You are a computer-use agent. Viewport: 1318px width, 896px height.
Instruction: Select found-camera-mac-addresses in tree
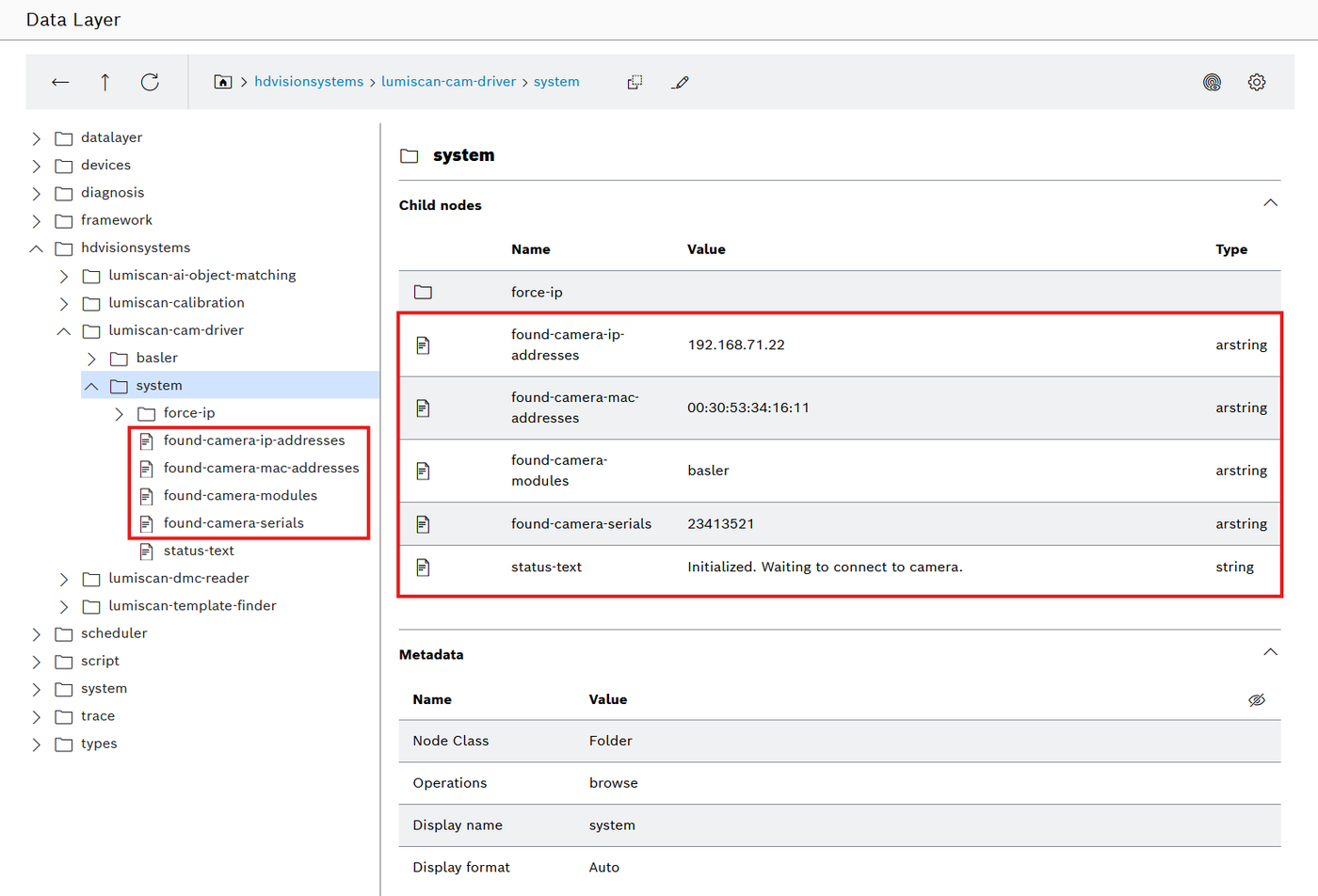pyautogui.click(x=261, y=468)
